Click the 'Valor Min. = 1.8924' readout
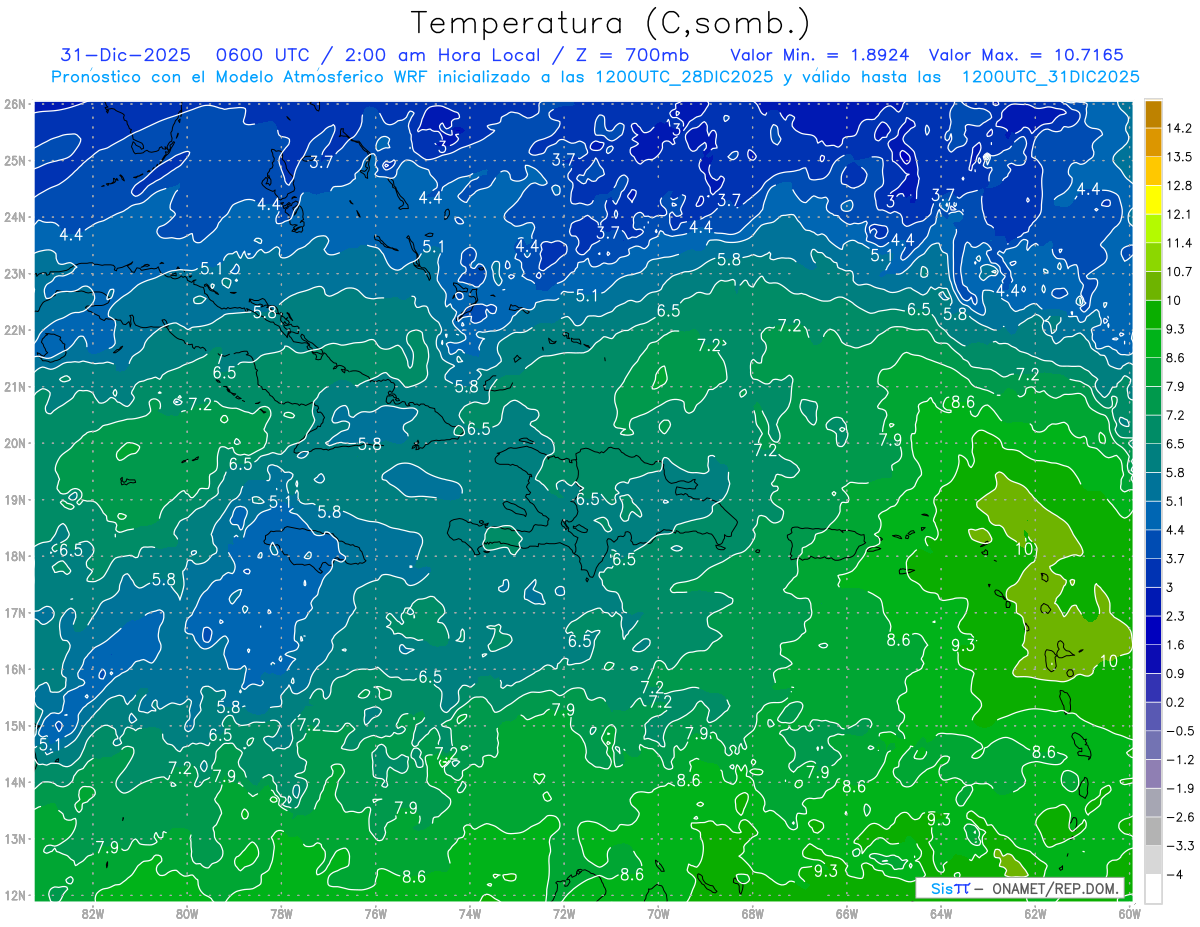The width and height of the screenshot is (1200, 927). click(x=820, y=55)
